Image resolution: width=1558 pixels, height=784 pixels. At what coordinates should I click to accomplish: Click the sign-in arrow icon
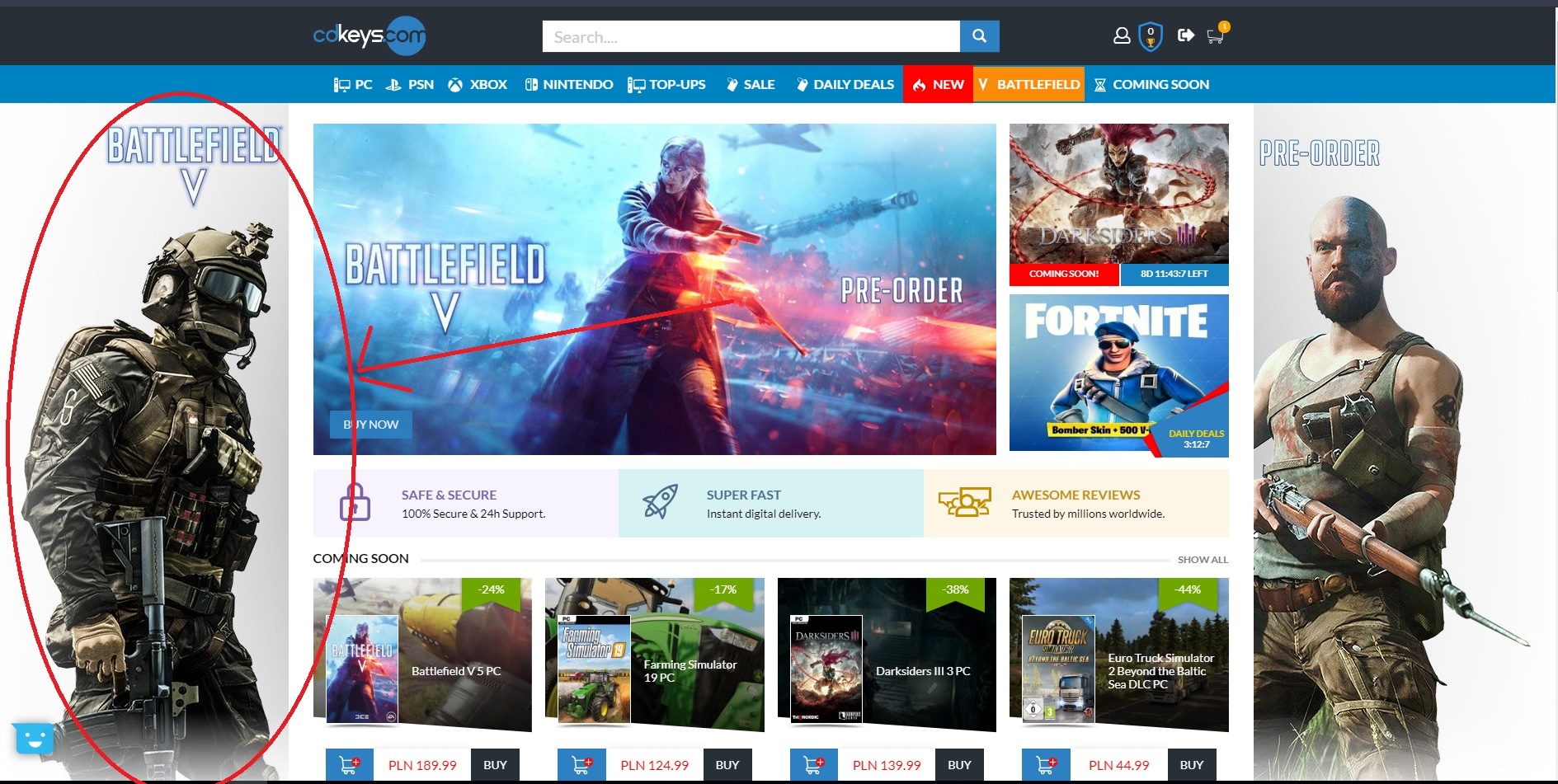coord(1186,35)
